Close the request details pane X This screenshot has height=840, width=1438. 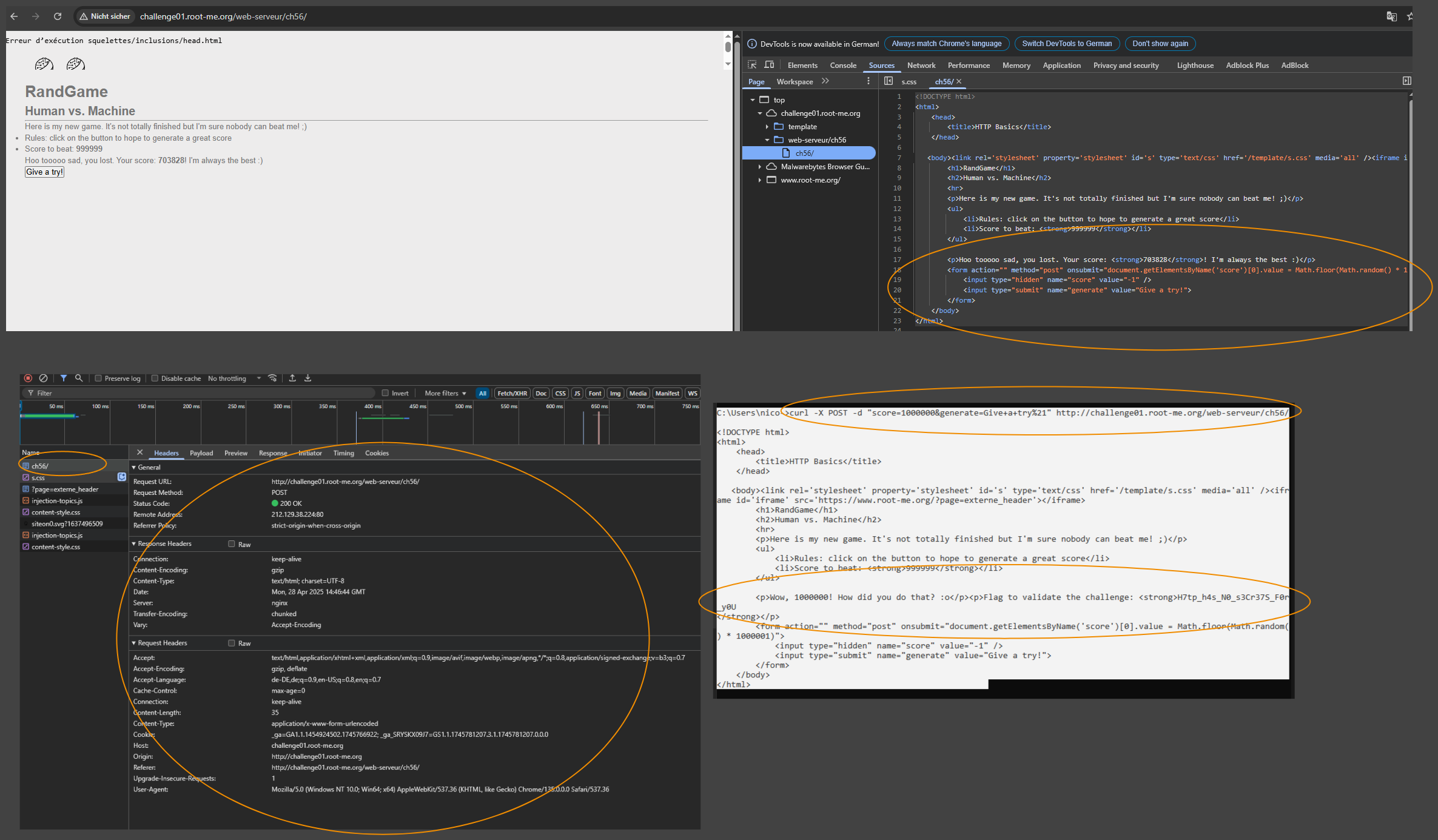(139, 453)
